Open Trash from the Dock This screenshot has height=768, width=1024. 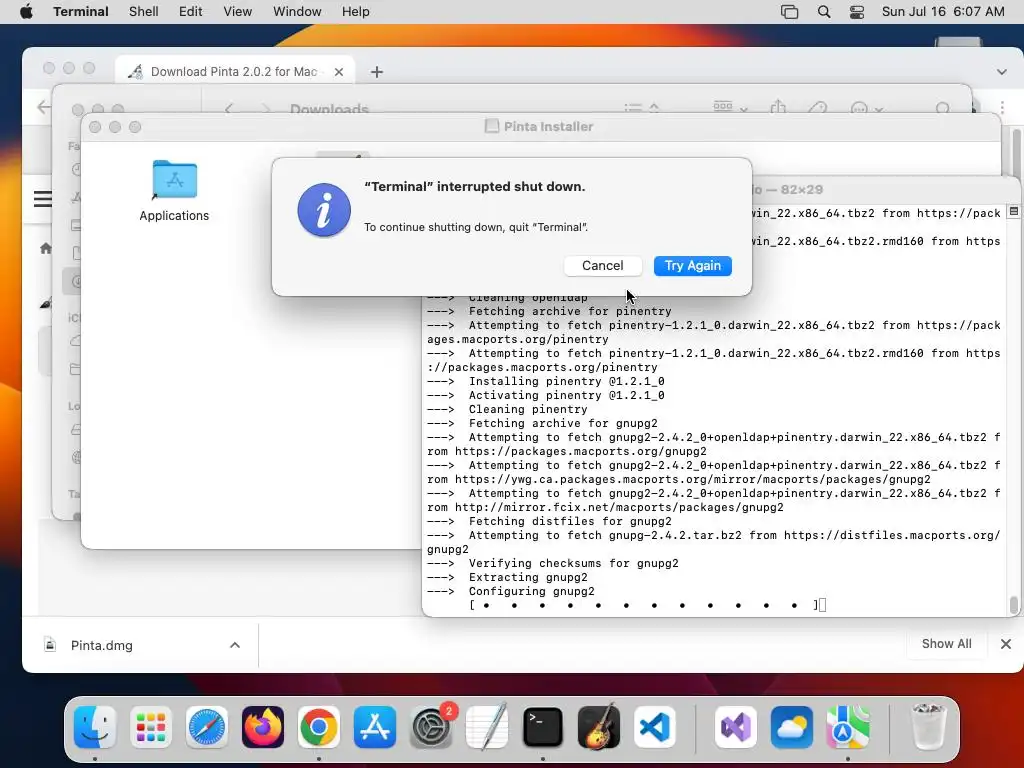pyautogui.click(x=928, y=727)
